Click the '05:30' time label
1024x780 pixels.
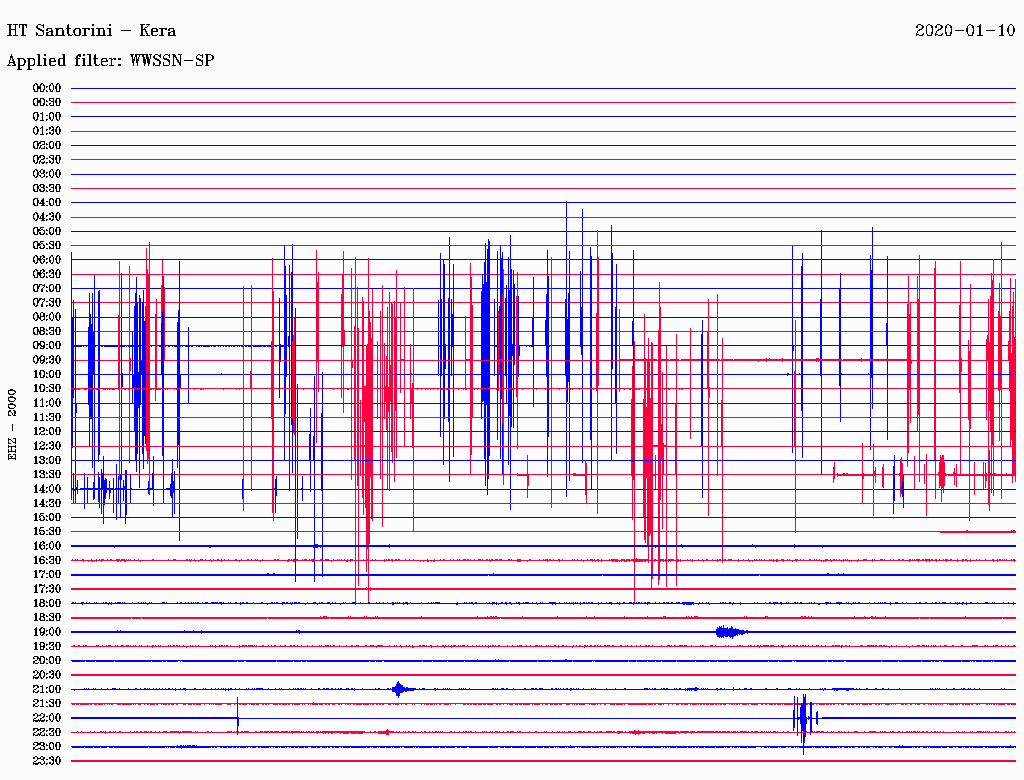(x=47, y=246)
